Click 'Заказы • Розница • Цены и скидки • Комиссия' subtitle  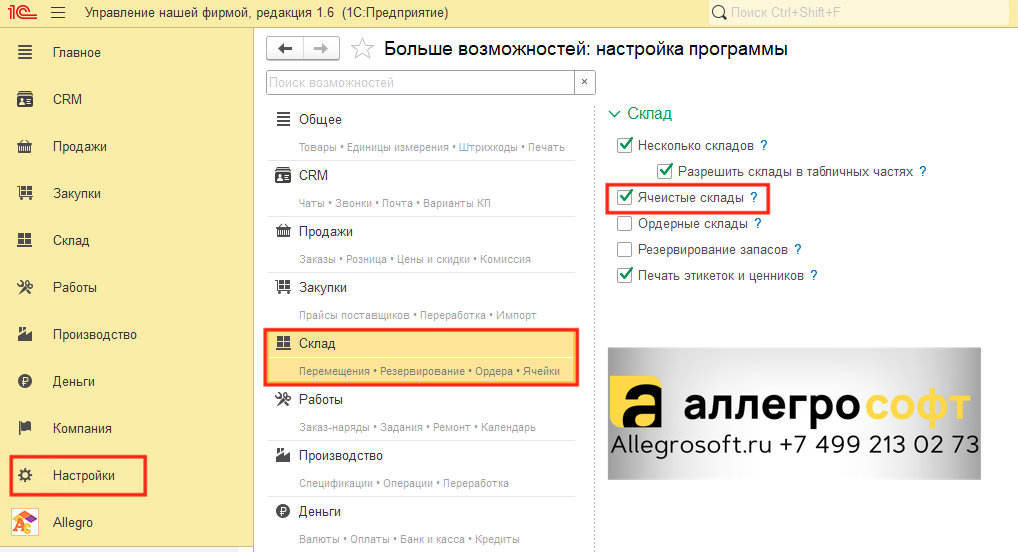coord(415,259)
